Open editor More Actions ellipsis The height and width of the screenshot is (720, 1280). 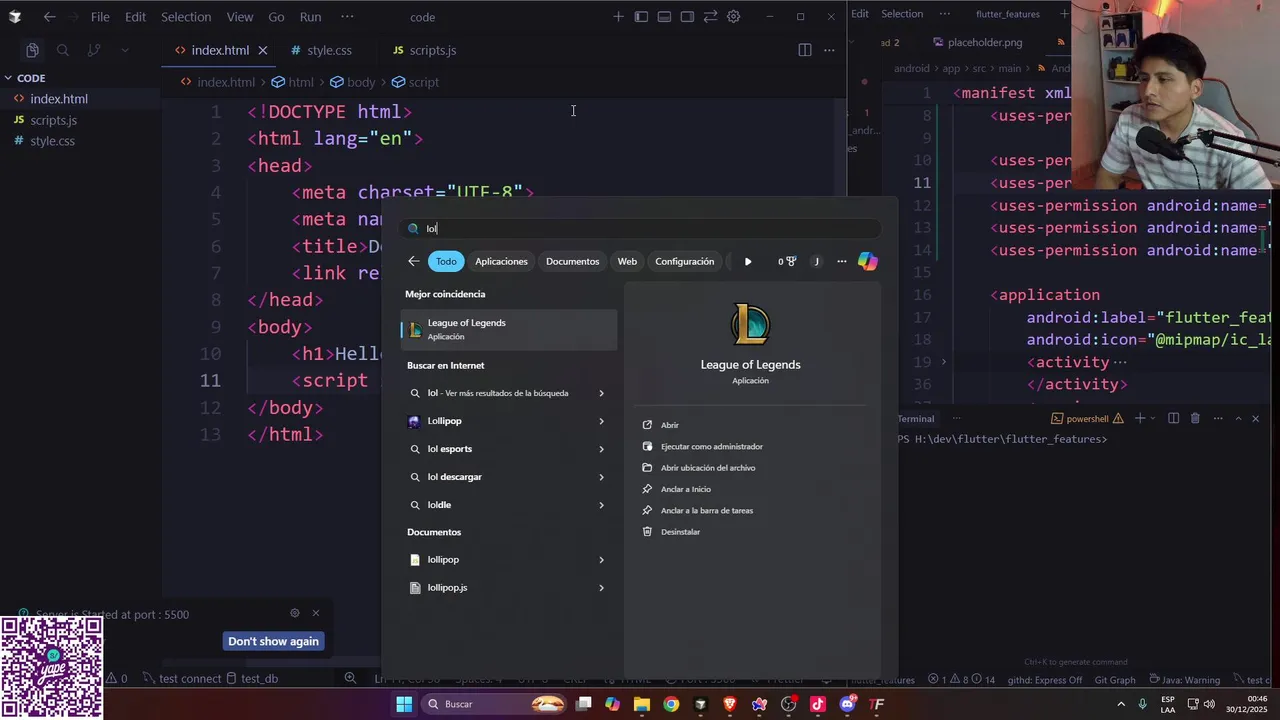(x=829, y=50)
